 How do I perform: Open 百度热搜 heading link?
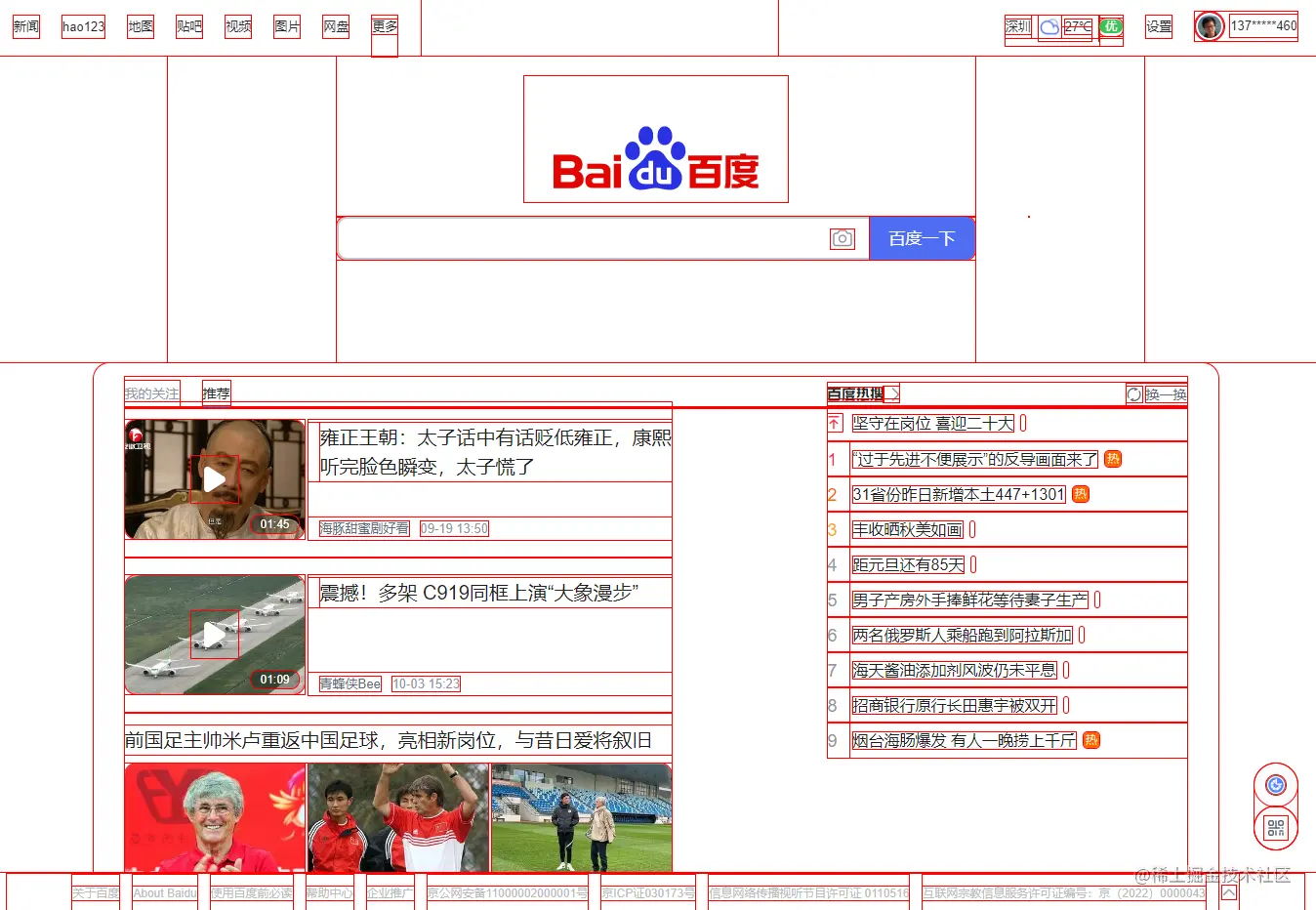[x=855, y=393]
